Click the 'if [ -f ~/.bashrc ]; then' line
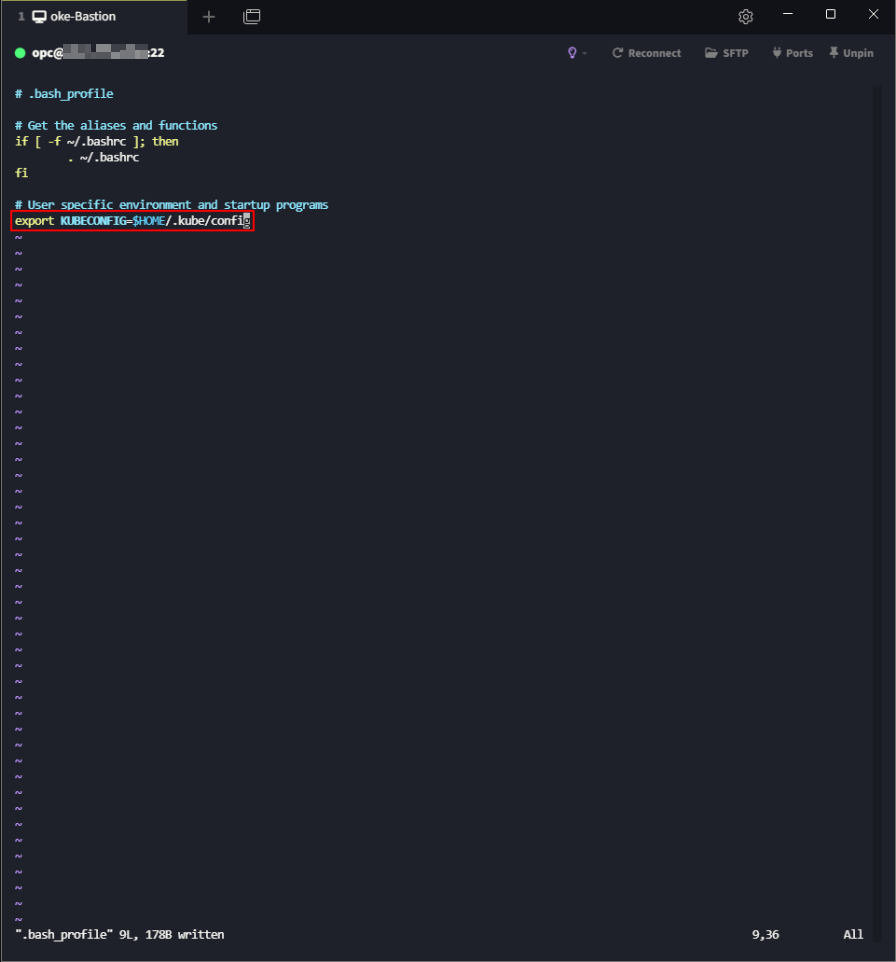The width and height of the screenshot is (896, 962). click(96, 142)
